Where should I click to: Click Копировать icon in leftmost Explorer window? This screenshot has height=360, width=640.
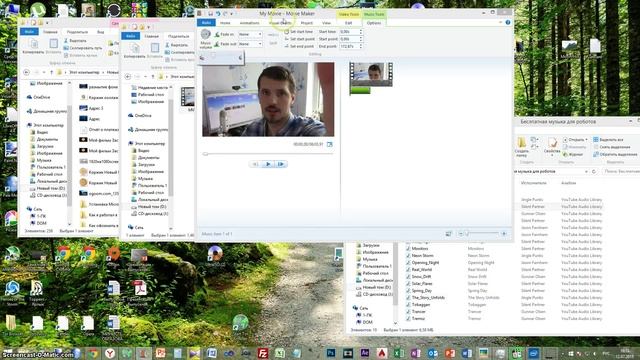pos(33,46)
